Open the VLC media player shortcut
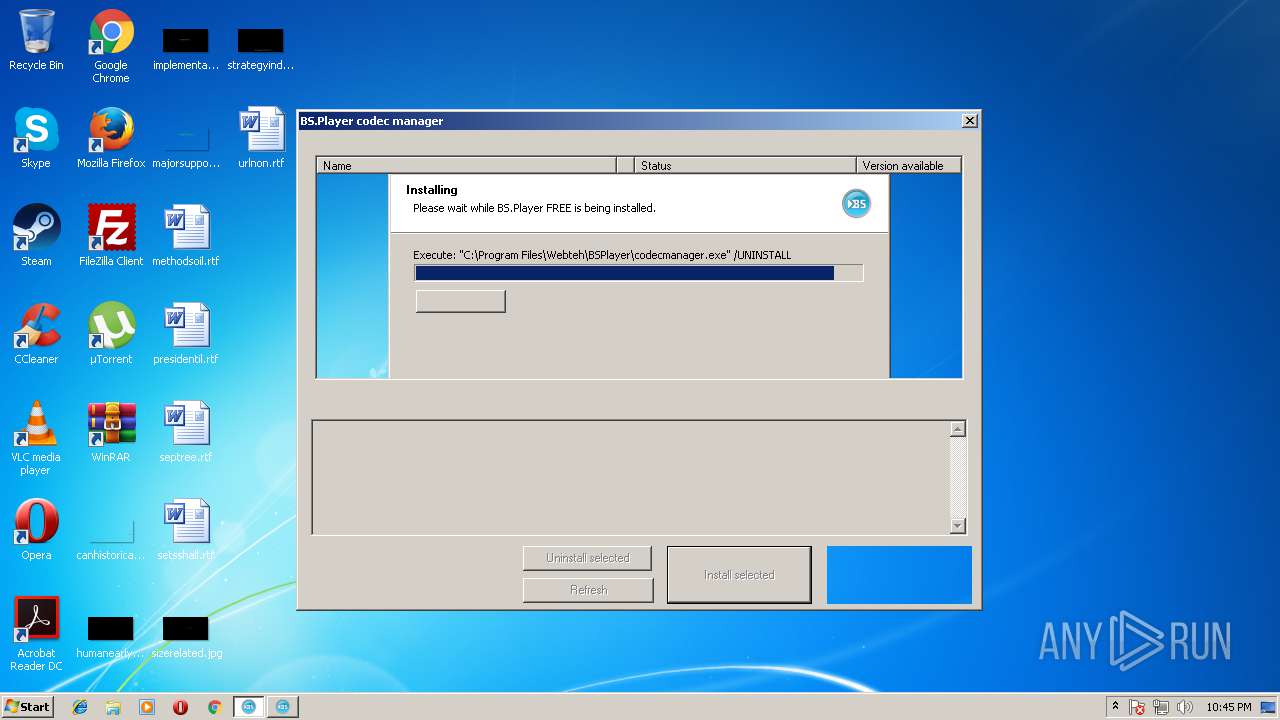This screenshot has width=1280, height=720. coord(36,438)
